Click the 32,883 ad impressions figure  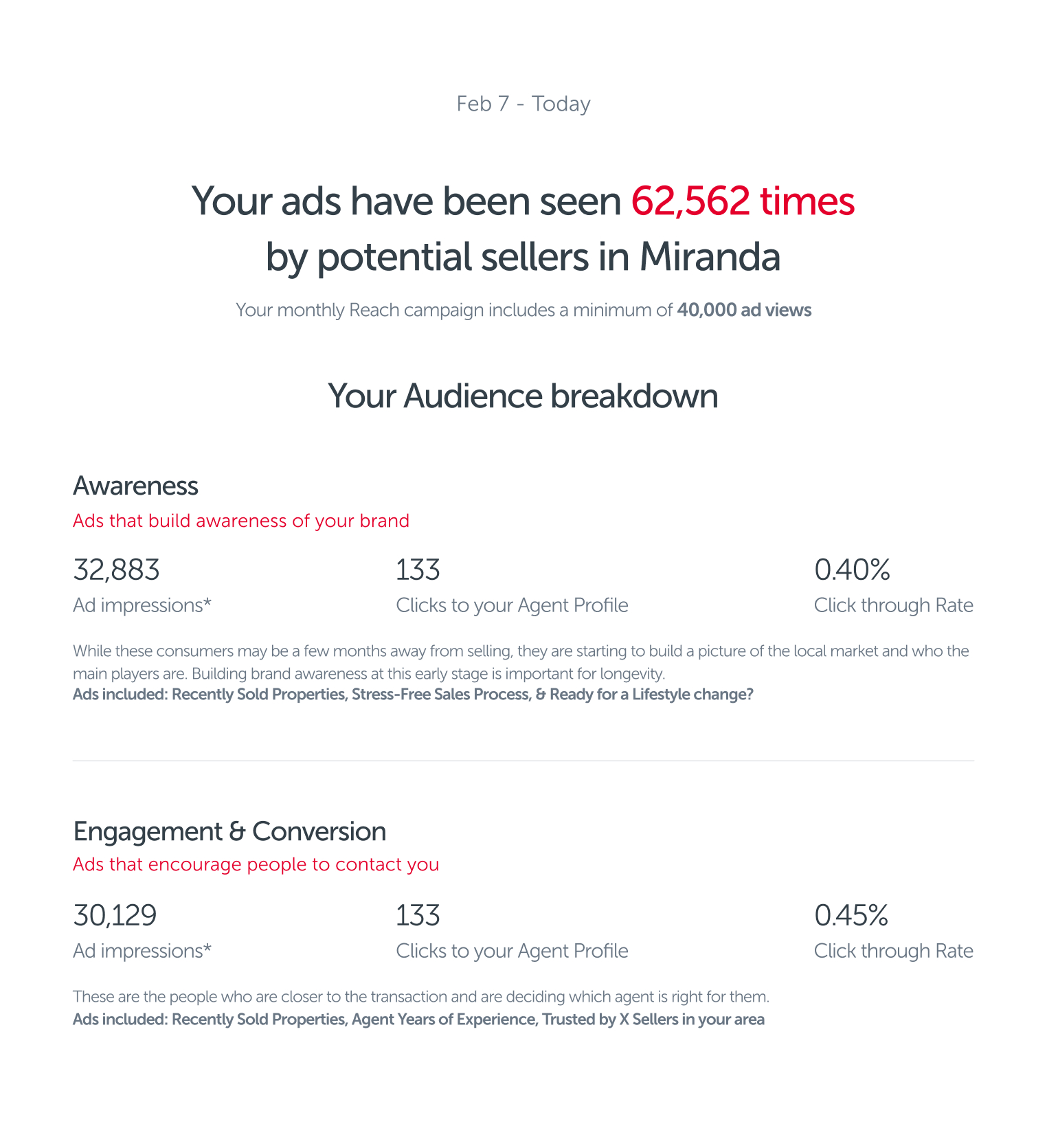pos(116,570)
